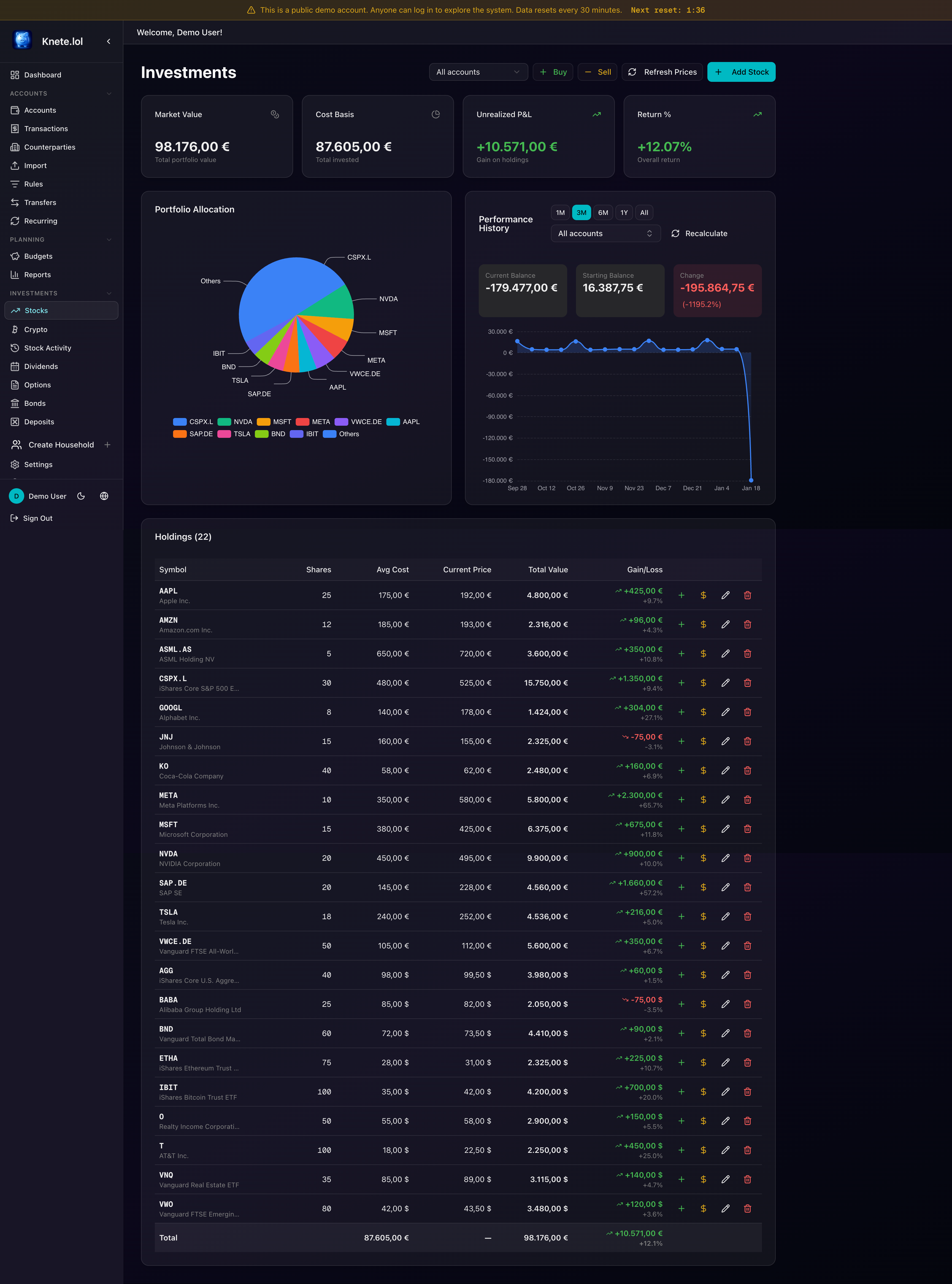Click the delete trash icon for BABA holding
This screenshot has width=952, height=1284.
[747, 1004]
